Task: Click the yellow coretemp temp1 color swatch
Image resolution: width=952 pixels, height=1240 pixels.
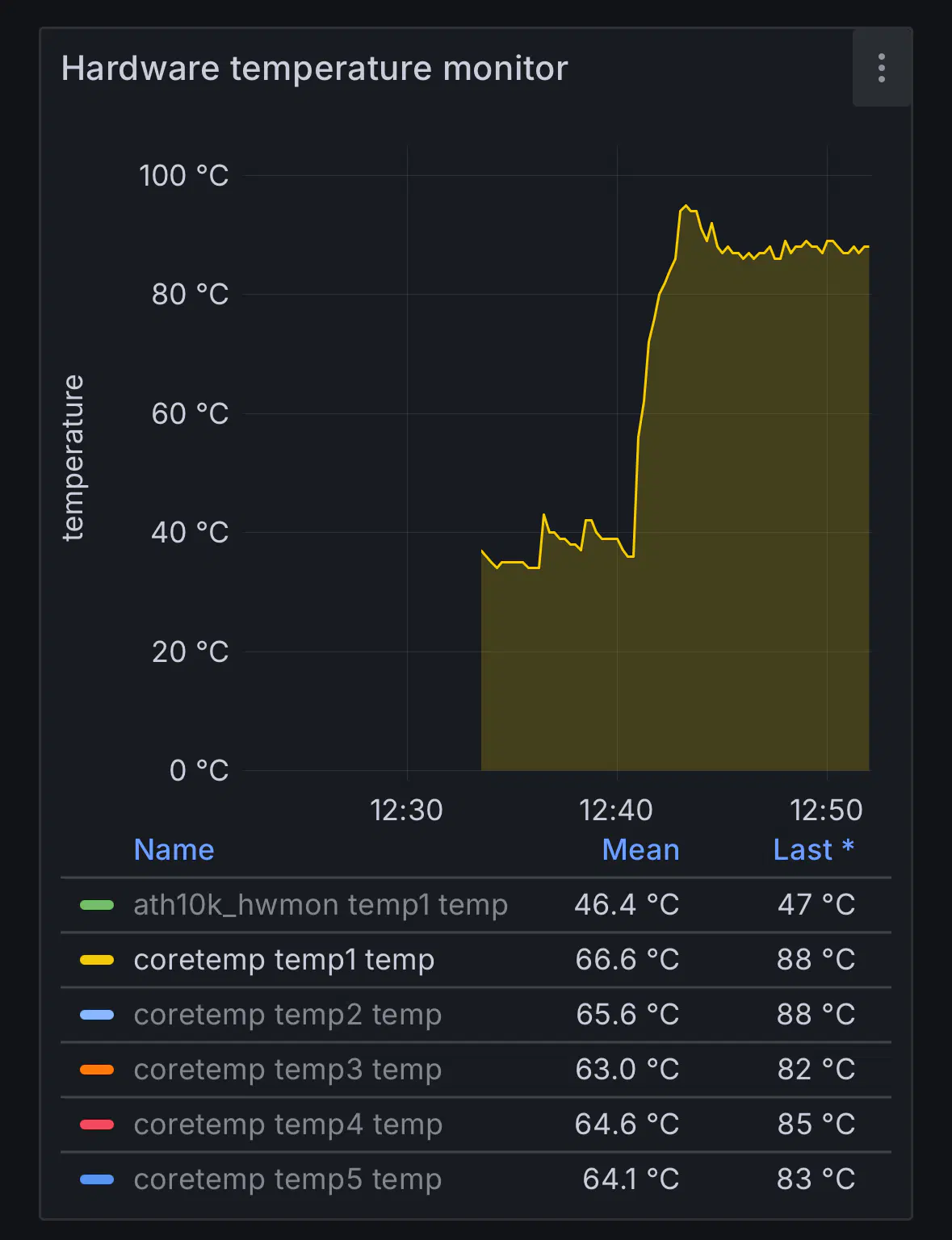Action: 97,960
